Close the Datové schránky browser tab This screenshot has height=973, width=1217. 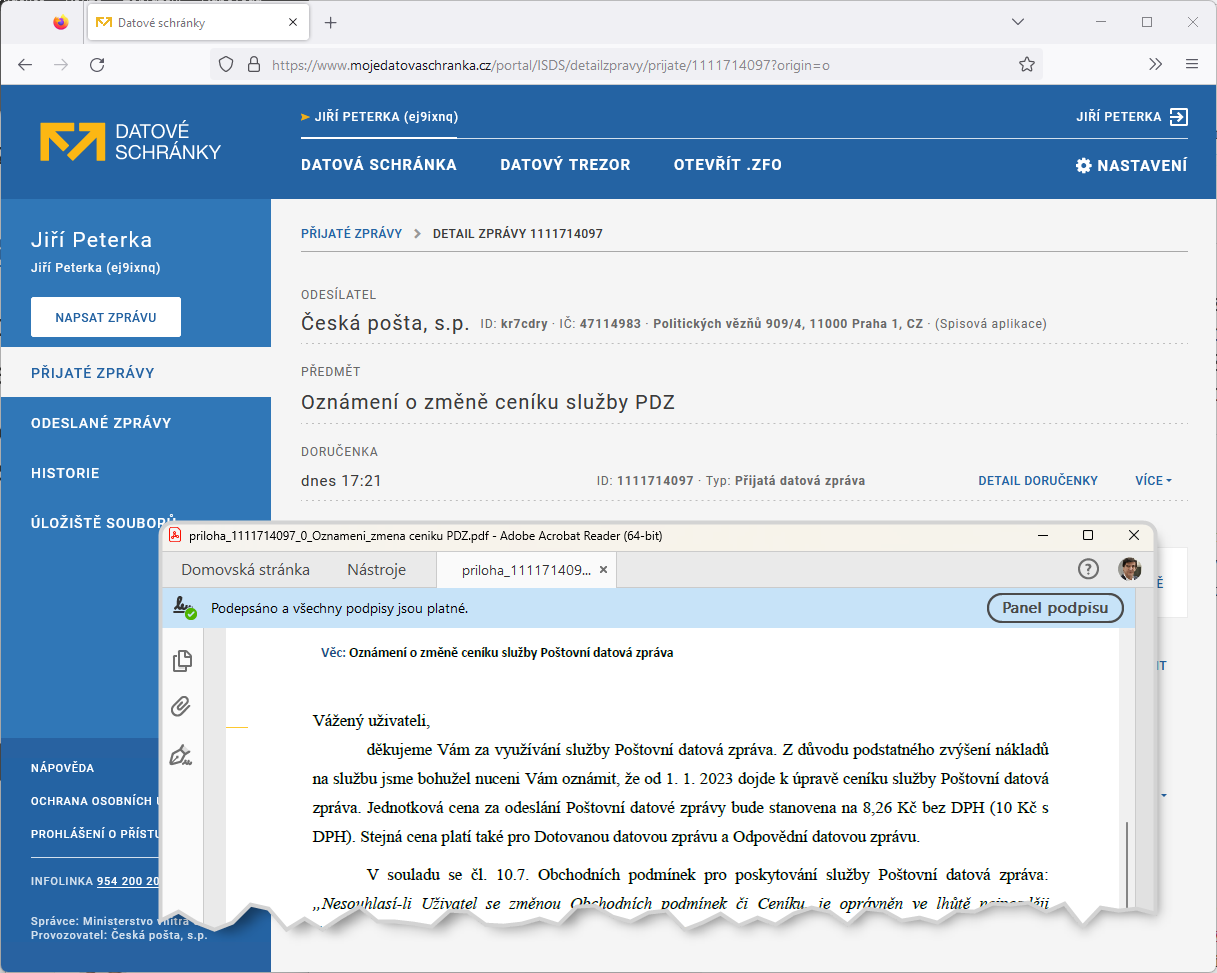point(293,22)
